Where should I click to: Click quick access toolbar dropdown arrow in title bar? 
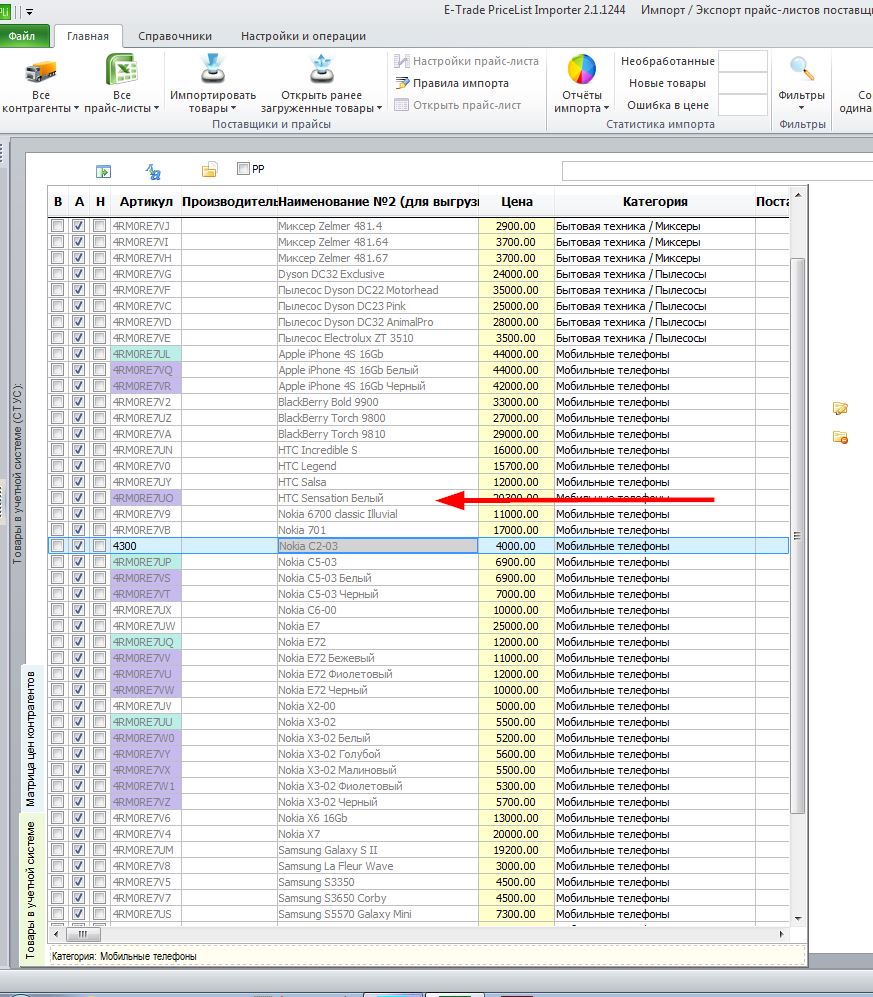pyautogui.click(x=29, y=11)
